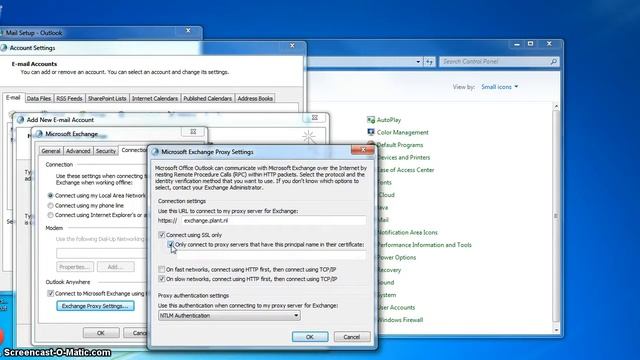
Task: Open the SharePoint Lists tab
Action: coord(107,98)
